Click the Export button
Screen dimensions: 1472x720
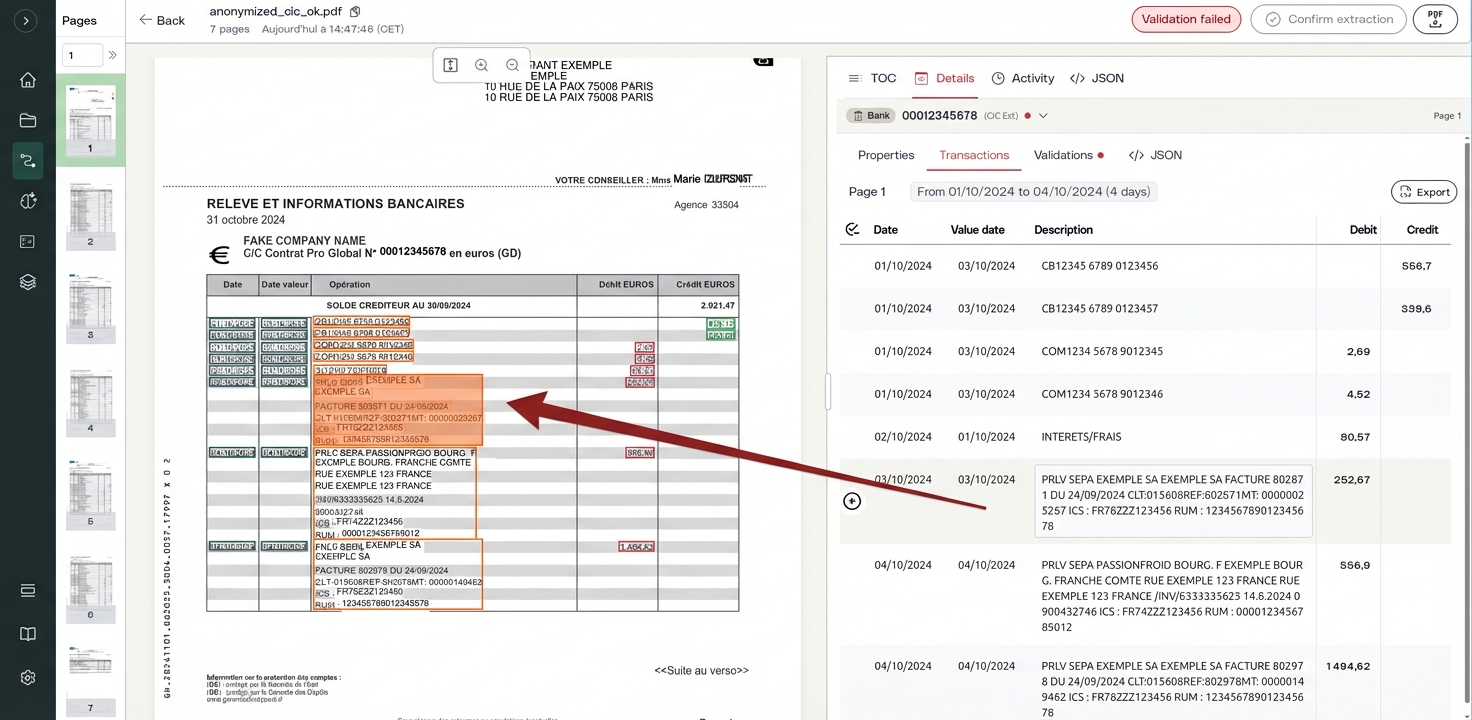pyautogui.click(x=1423, y=192)
